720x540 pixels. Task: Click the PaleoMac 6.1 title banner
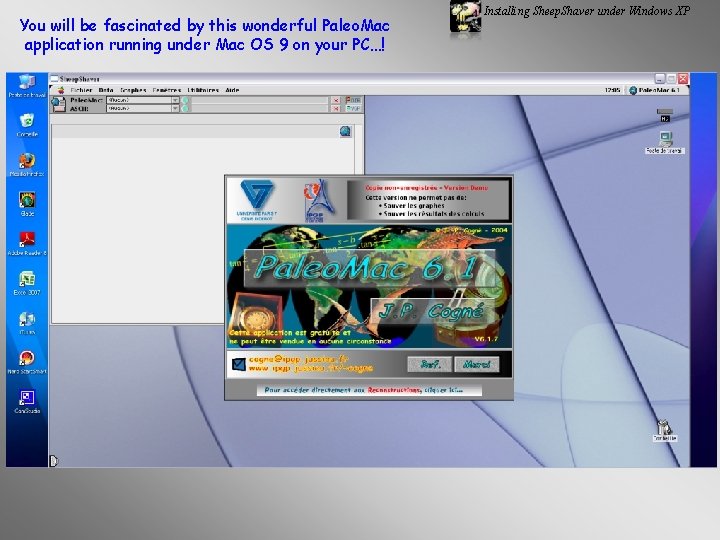(x=370, y=268)
